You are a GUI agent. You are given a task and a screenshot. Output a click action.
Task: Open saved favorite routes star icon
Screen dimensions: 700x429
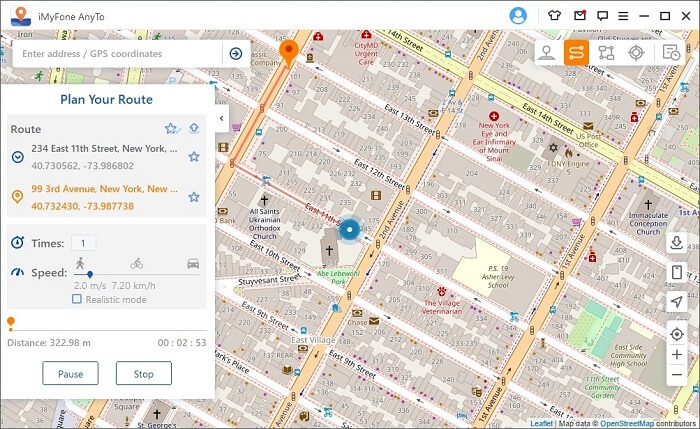tap(172, 129)
